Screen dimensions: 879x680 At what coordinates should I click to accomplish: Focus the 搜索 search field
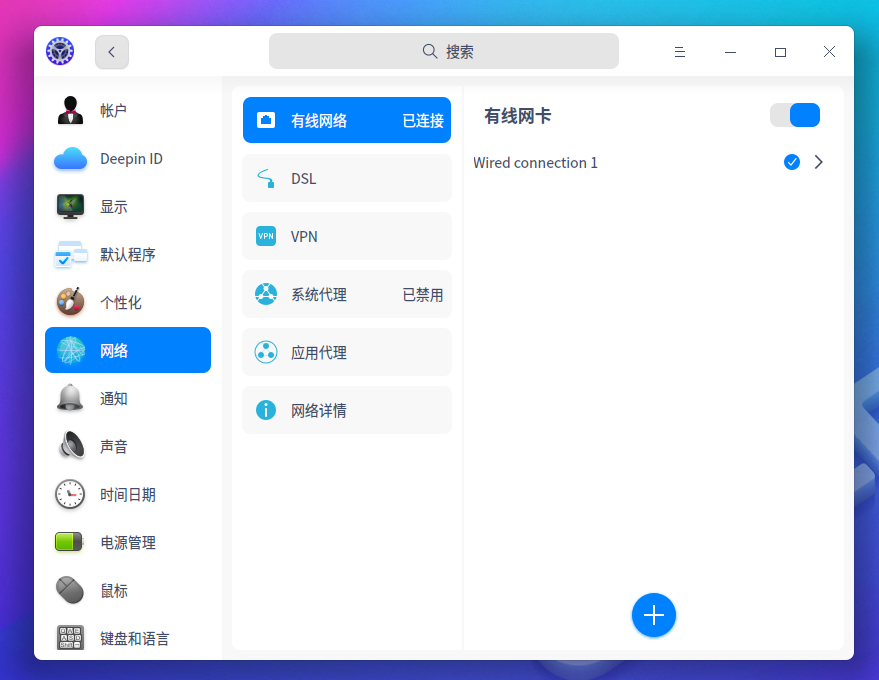pyautogui.click(x=443, y=52)
